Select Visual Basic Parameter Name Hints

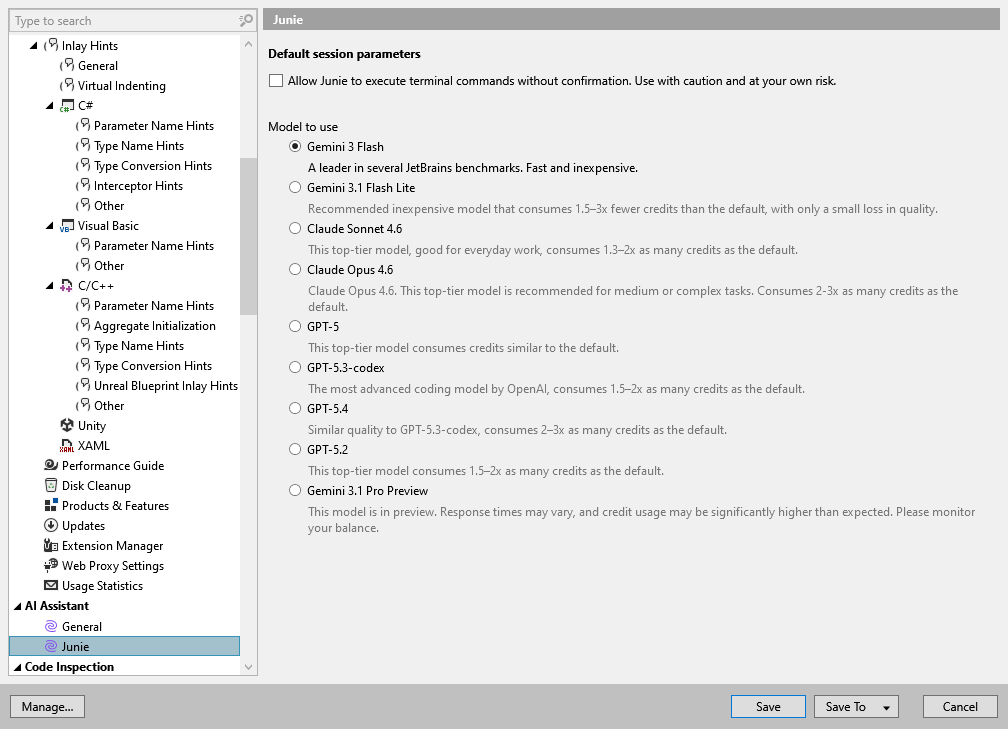154,245
